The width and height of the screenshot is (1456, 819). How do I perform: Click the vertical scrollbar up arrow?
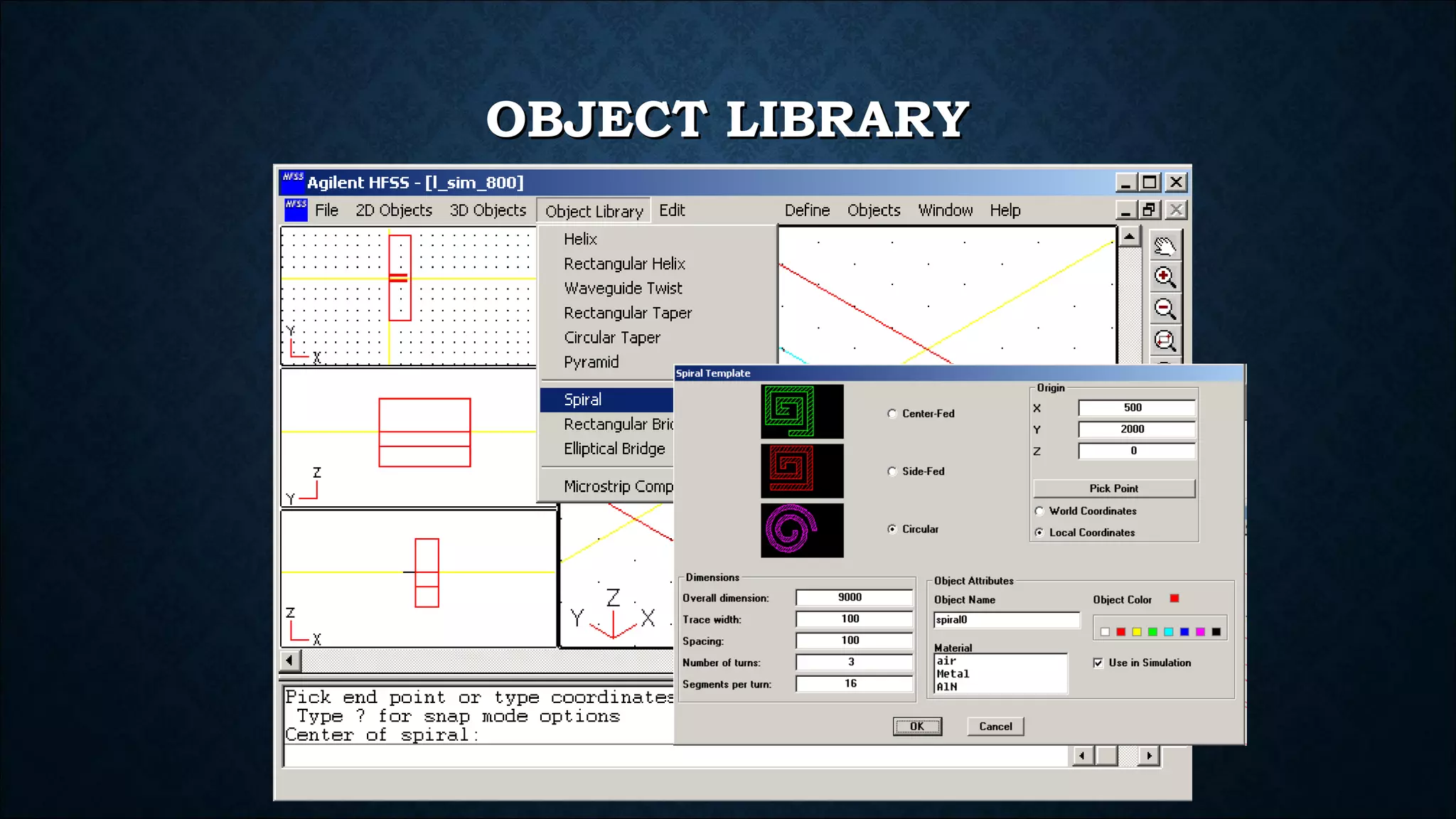click(1129, 236)
